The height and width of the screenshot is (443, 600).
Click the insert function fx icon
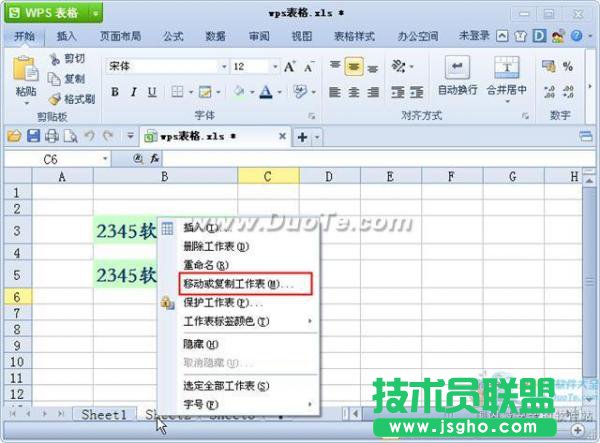155,158
